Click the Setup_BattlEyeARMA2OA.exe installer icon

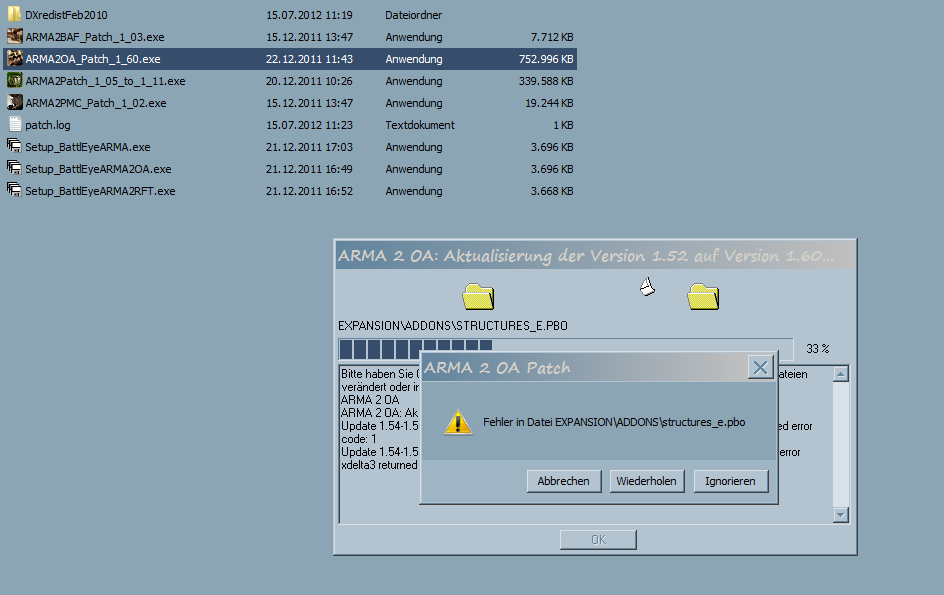pyautogui.click(x=14, y=169)
